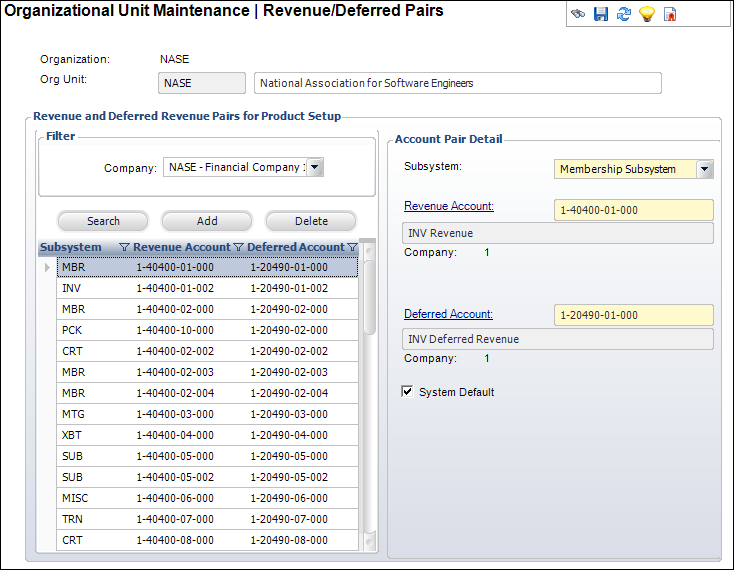Select the TRN row with 1-40400-07-000
734x570 pixels.
[207, 519]
